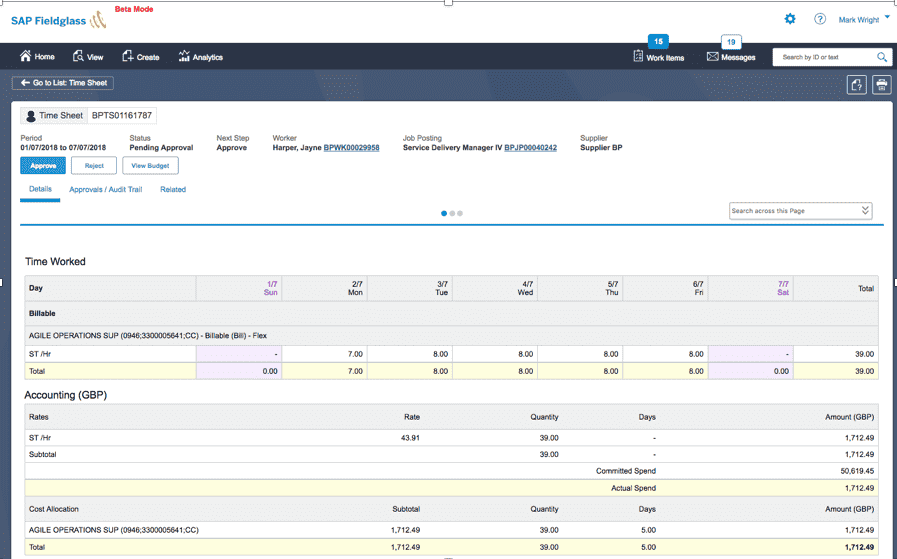897x559 pixels.
Task: Open the Work Items clipboard icon
Action: 638,56
